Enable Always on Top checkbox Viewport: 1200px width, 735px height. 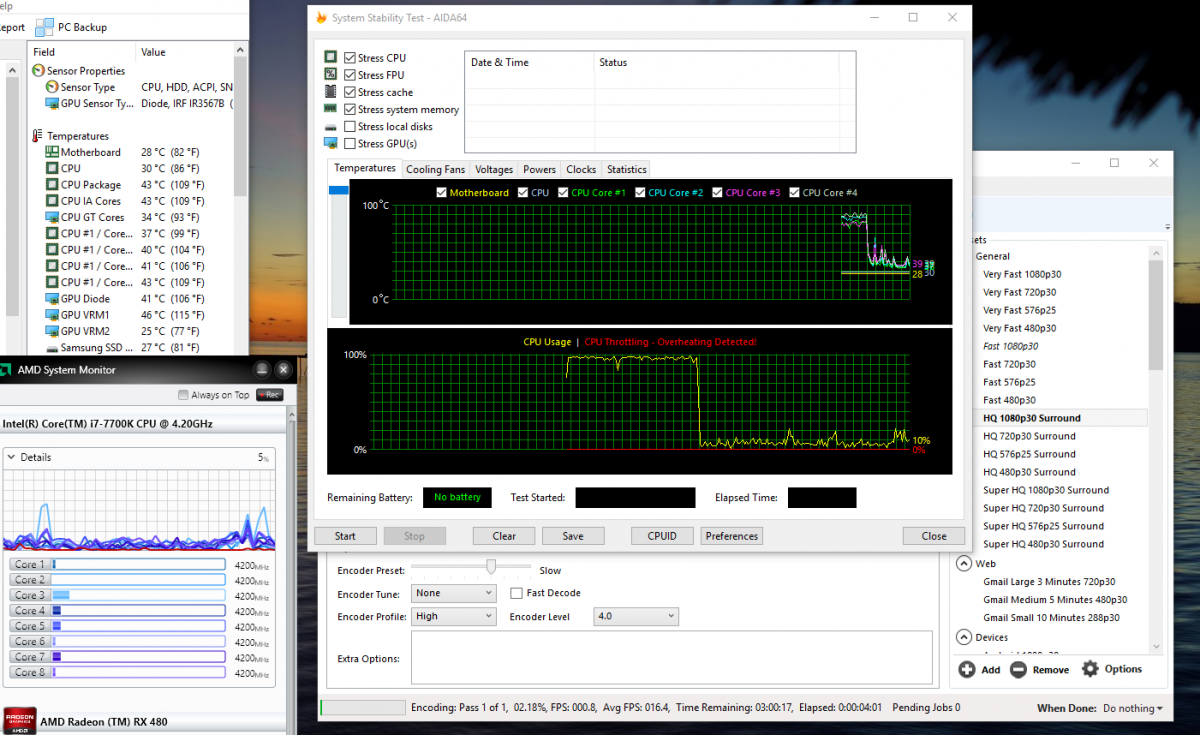click(x=183, y=395)
